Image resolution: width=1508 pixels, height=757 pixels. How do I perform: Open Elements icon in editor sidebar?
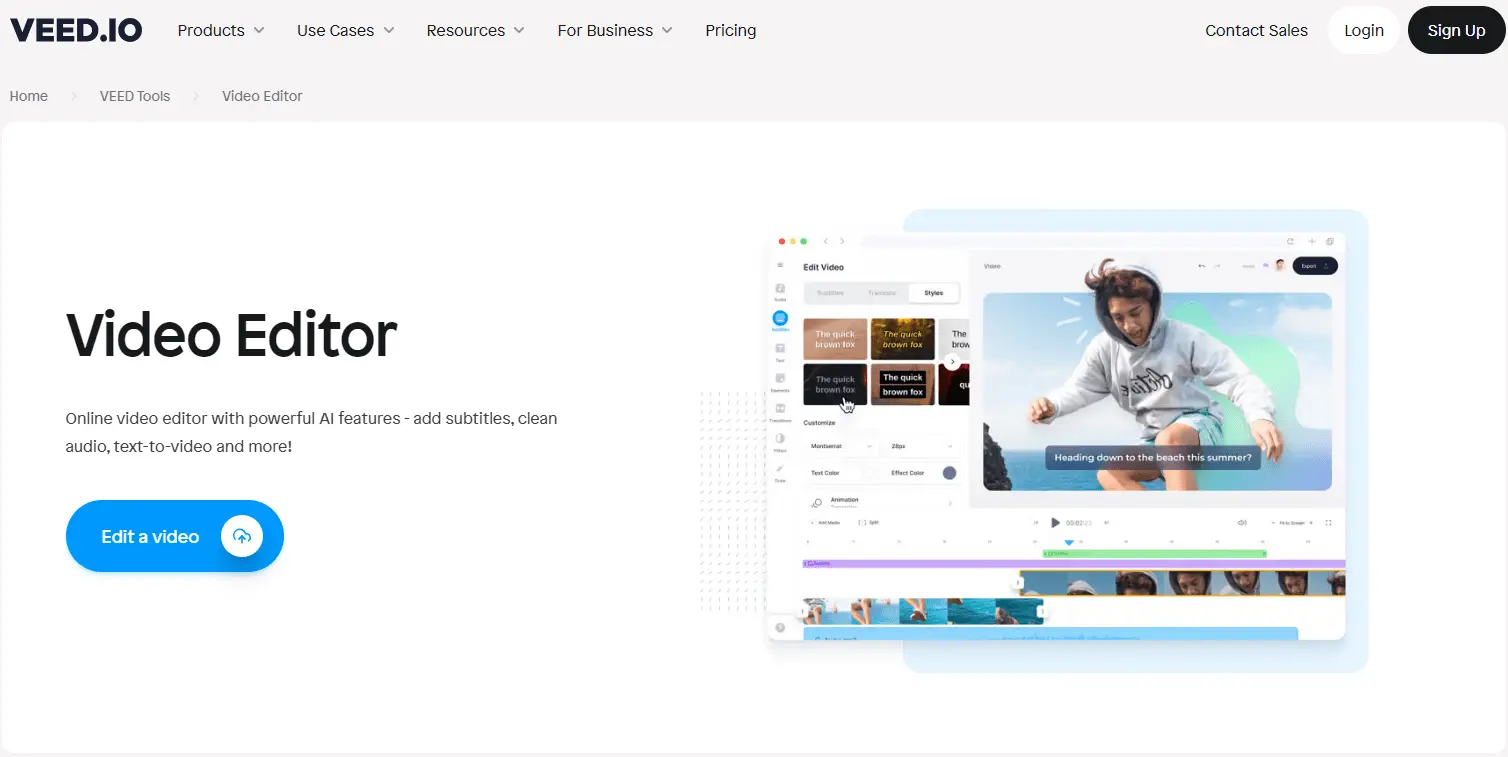click(x=780, y=381)
